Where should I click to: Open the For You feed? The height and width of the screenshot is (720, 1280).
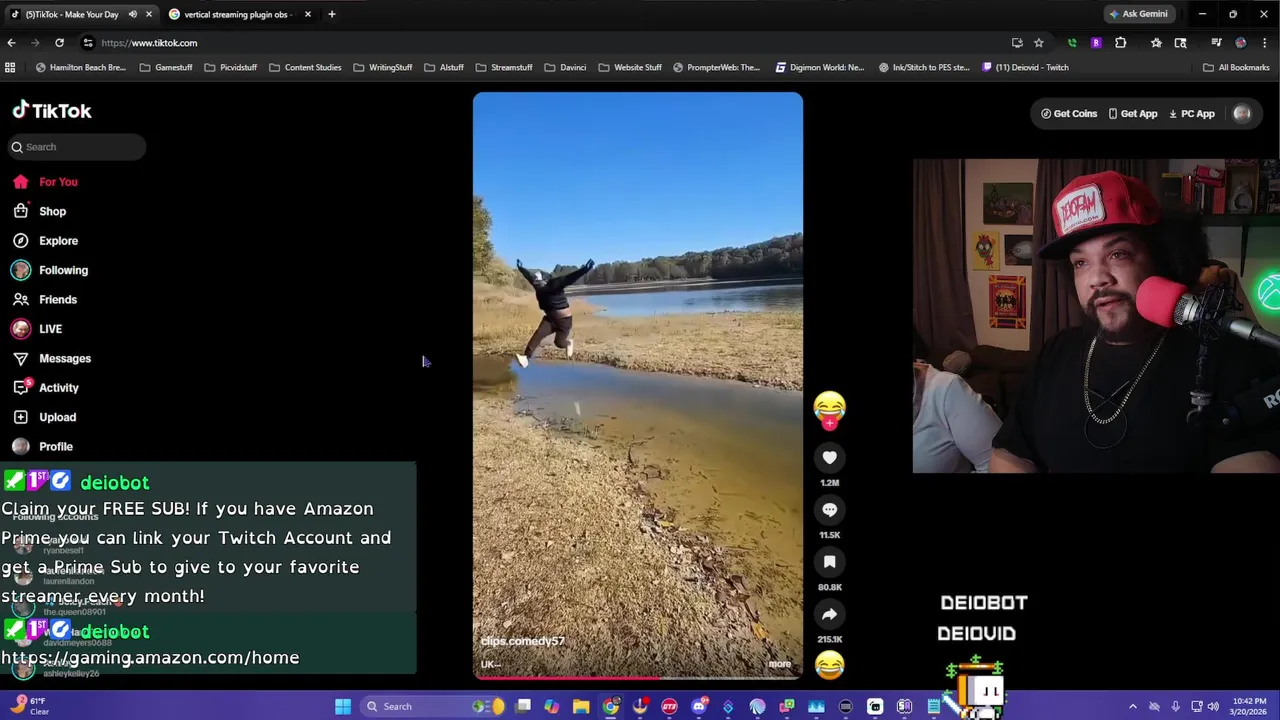click(x=46, y=182)
